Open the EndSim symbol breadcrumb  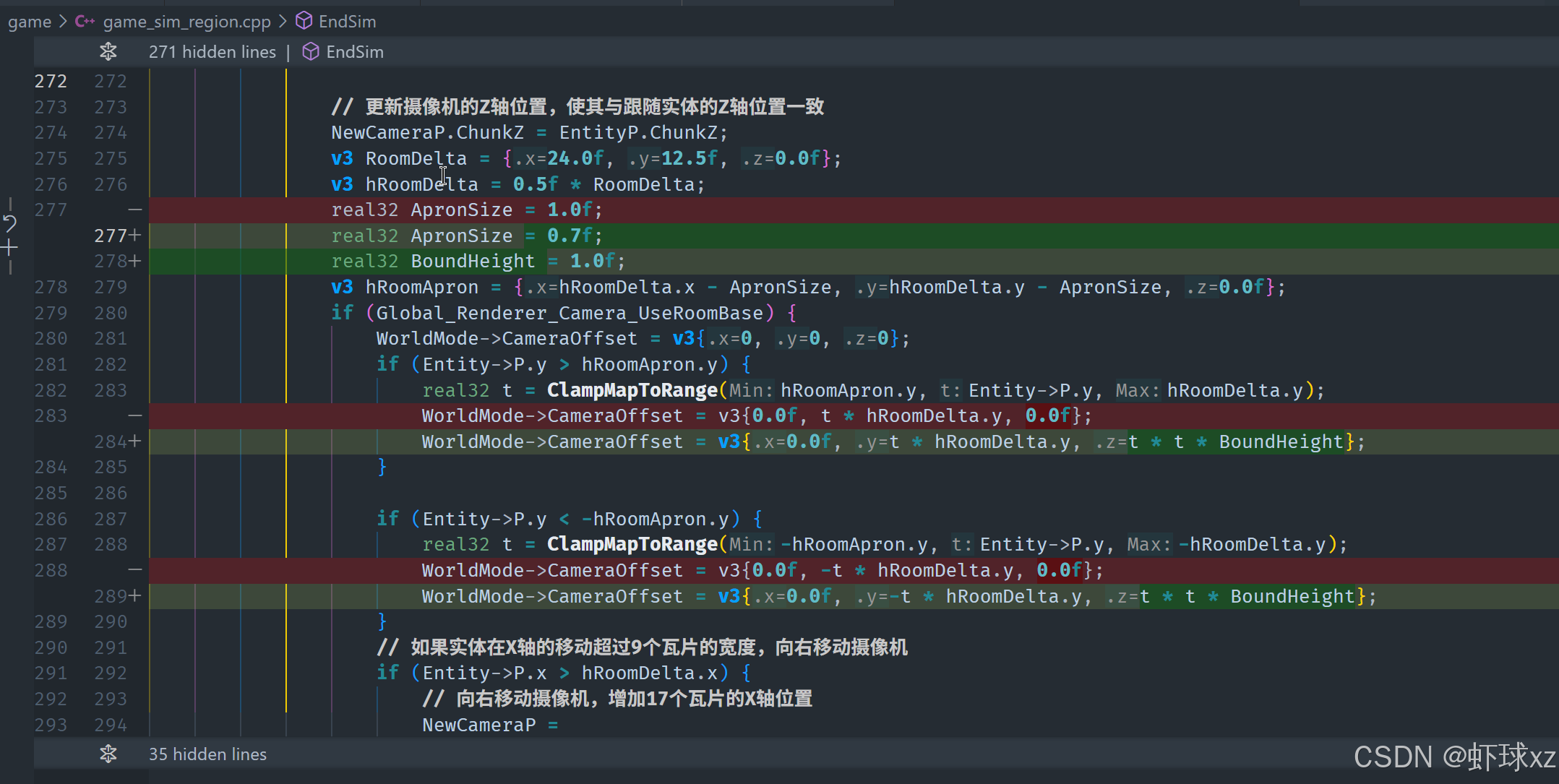[347, 22]
